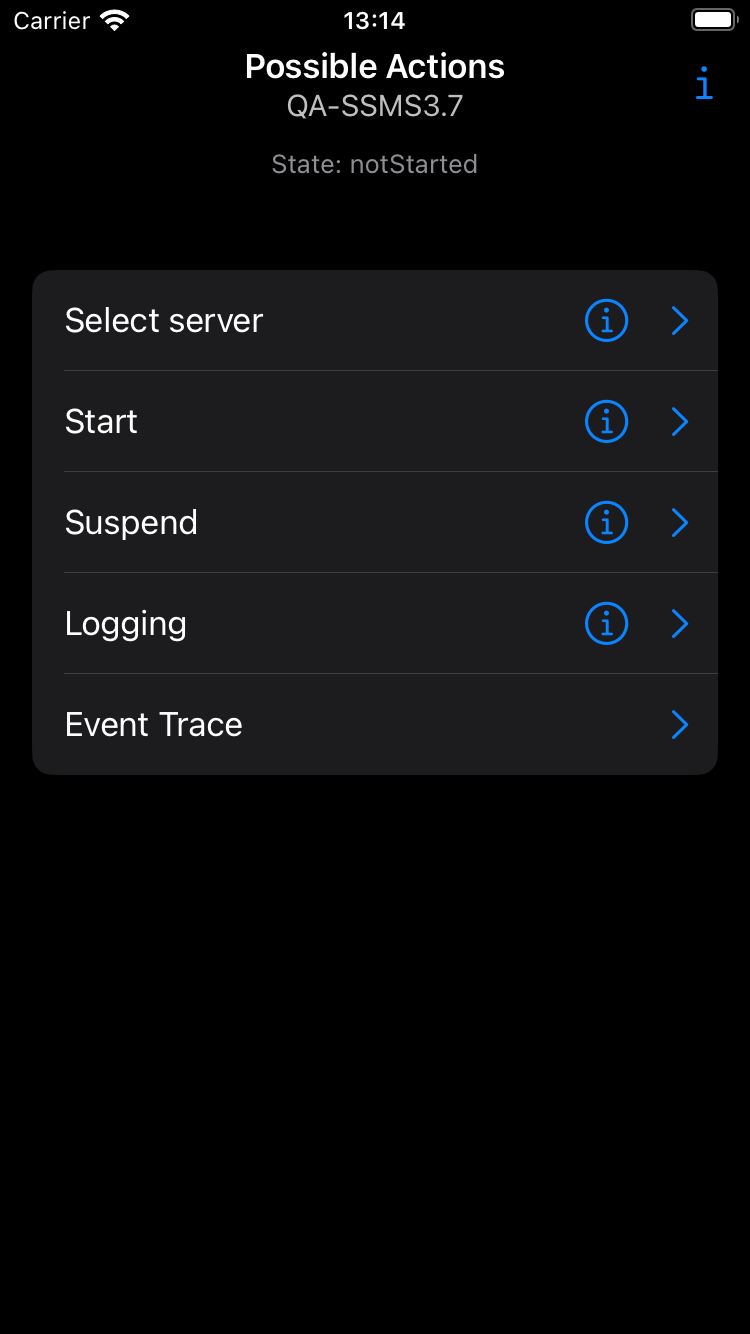750x1334 pixels.
Task: Tap the Logging row chevron arrow
Action: click(x=680, y=624)
